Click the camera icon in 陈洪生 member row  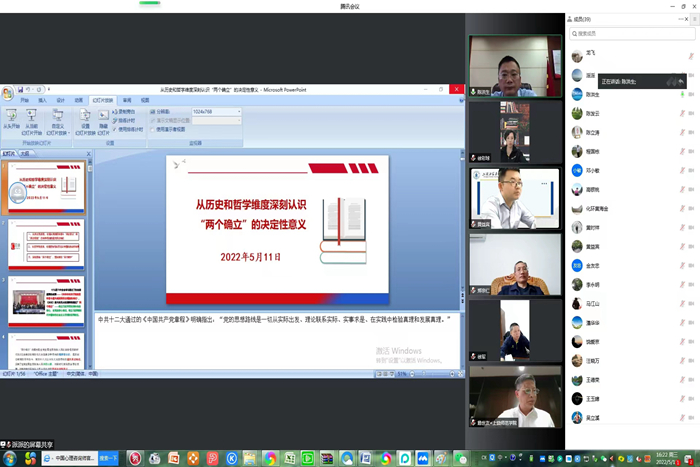pos(691,94)
